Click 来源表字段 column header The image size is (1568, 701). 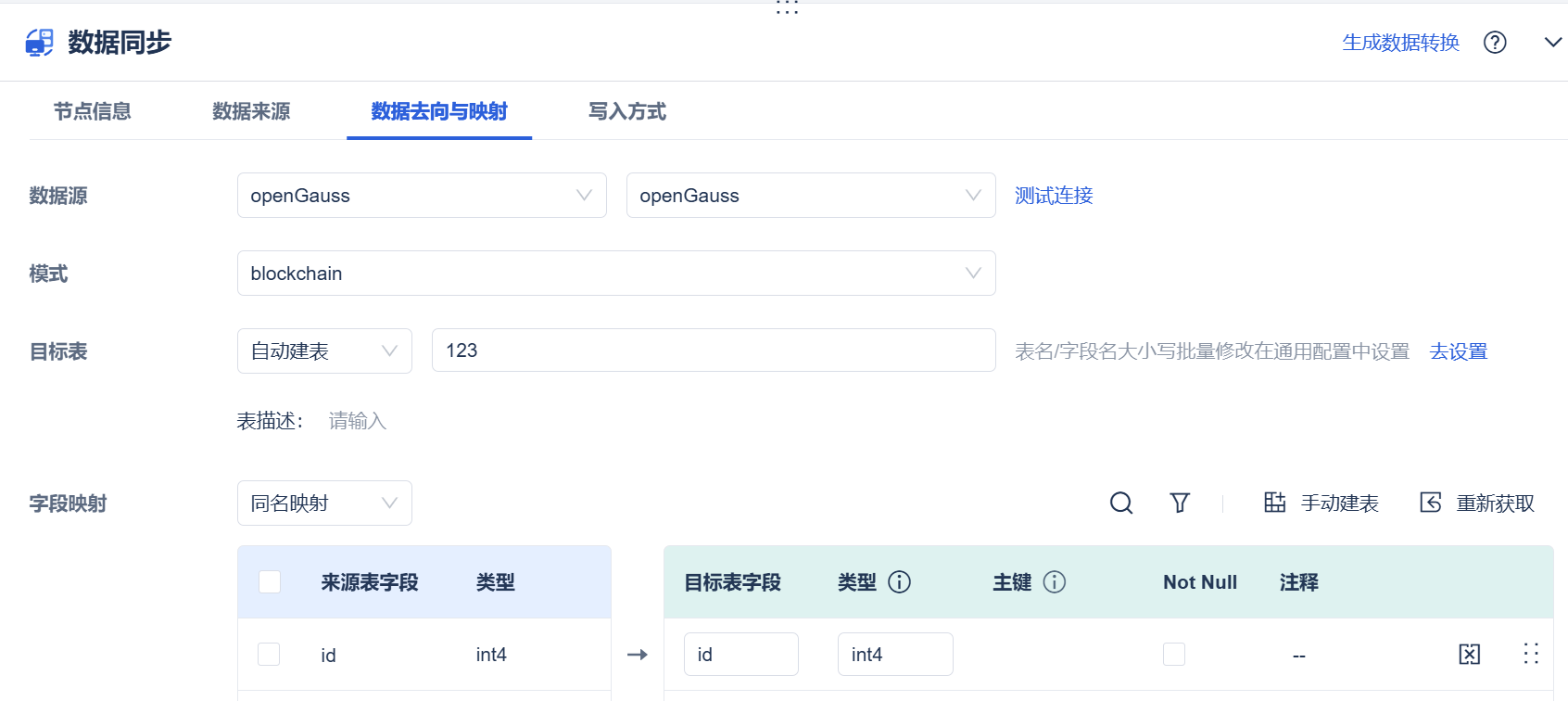(x=370, y=582)
